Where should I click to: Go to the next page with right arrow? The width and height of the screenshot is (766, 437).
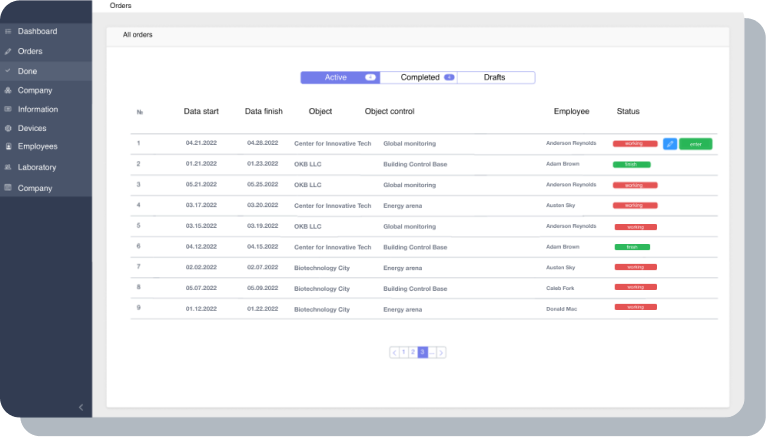click(x=441, y=352)
